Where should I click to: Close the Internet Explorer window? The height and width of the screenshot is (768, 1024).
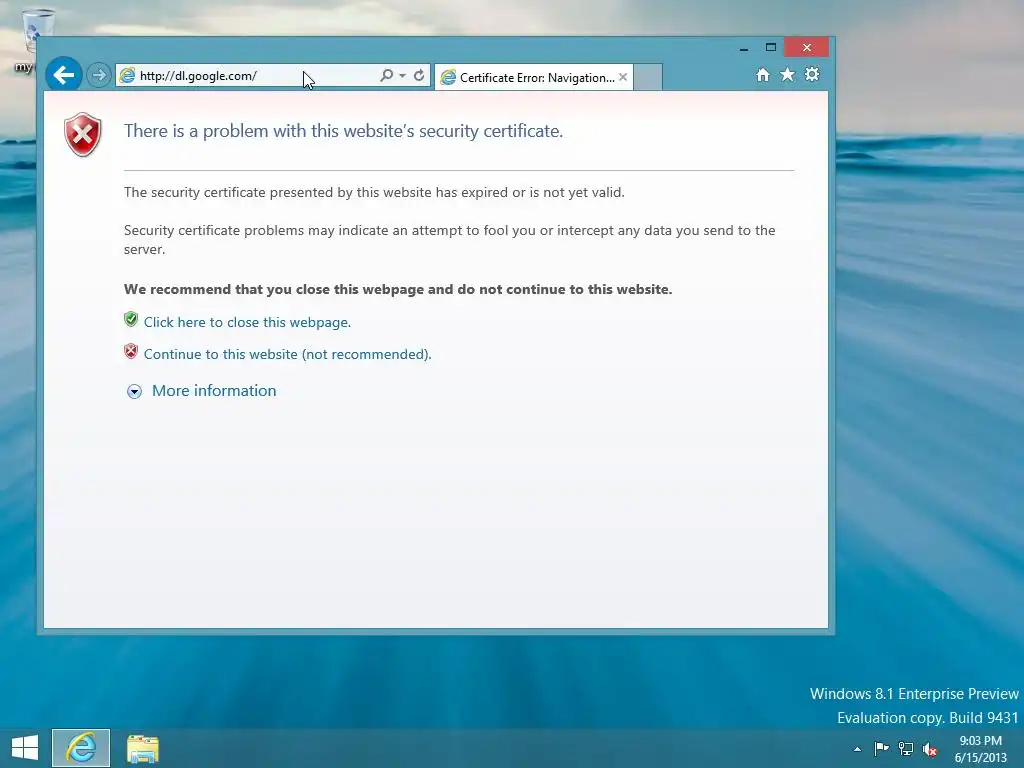pyautogui.click(x=807, y=47)
